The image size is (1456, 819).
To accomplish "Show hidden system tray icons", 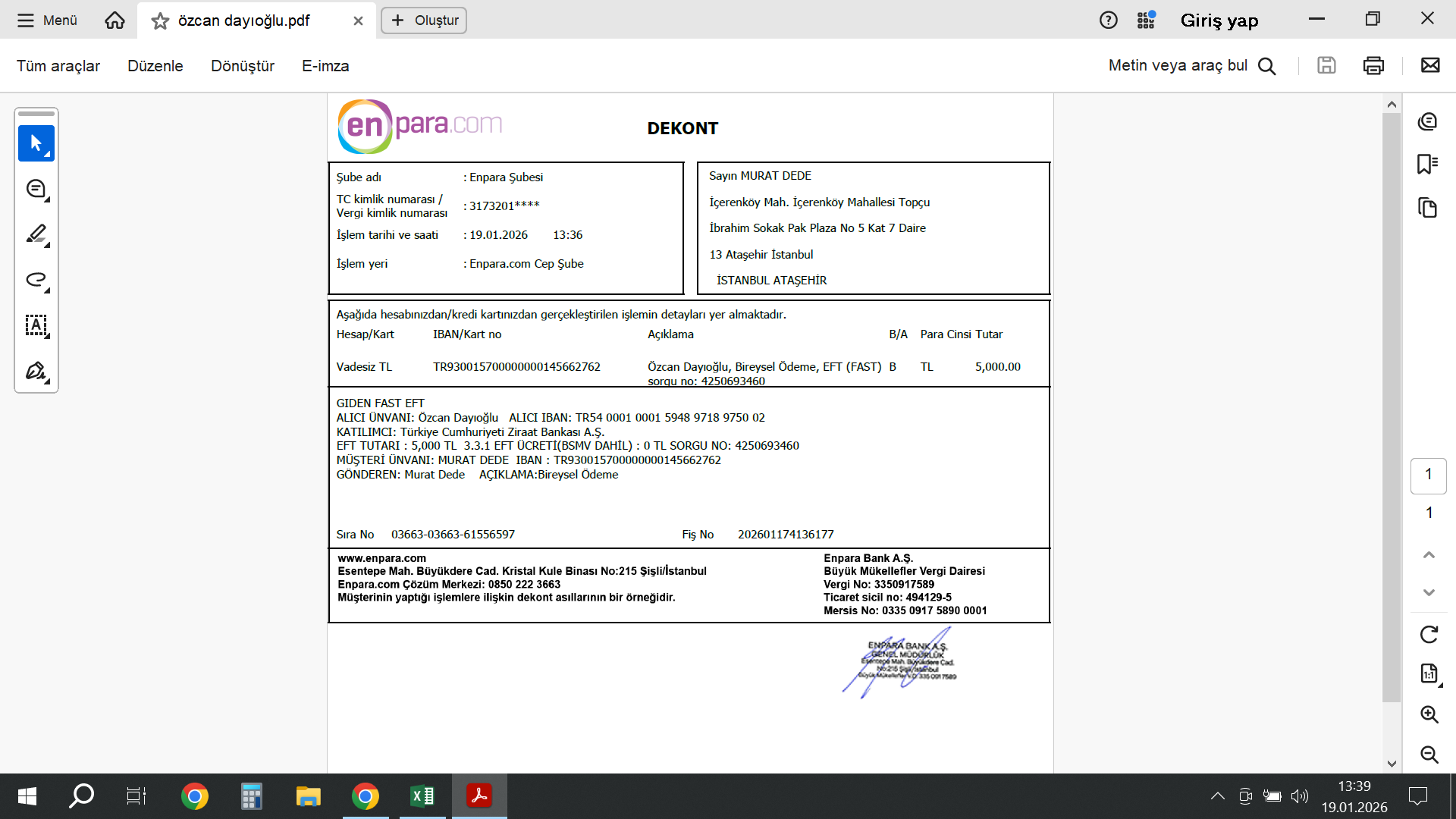I will click(x=1218, y=796).
